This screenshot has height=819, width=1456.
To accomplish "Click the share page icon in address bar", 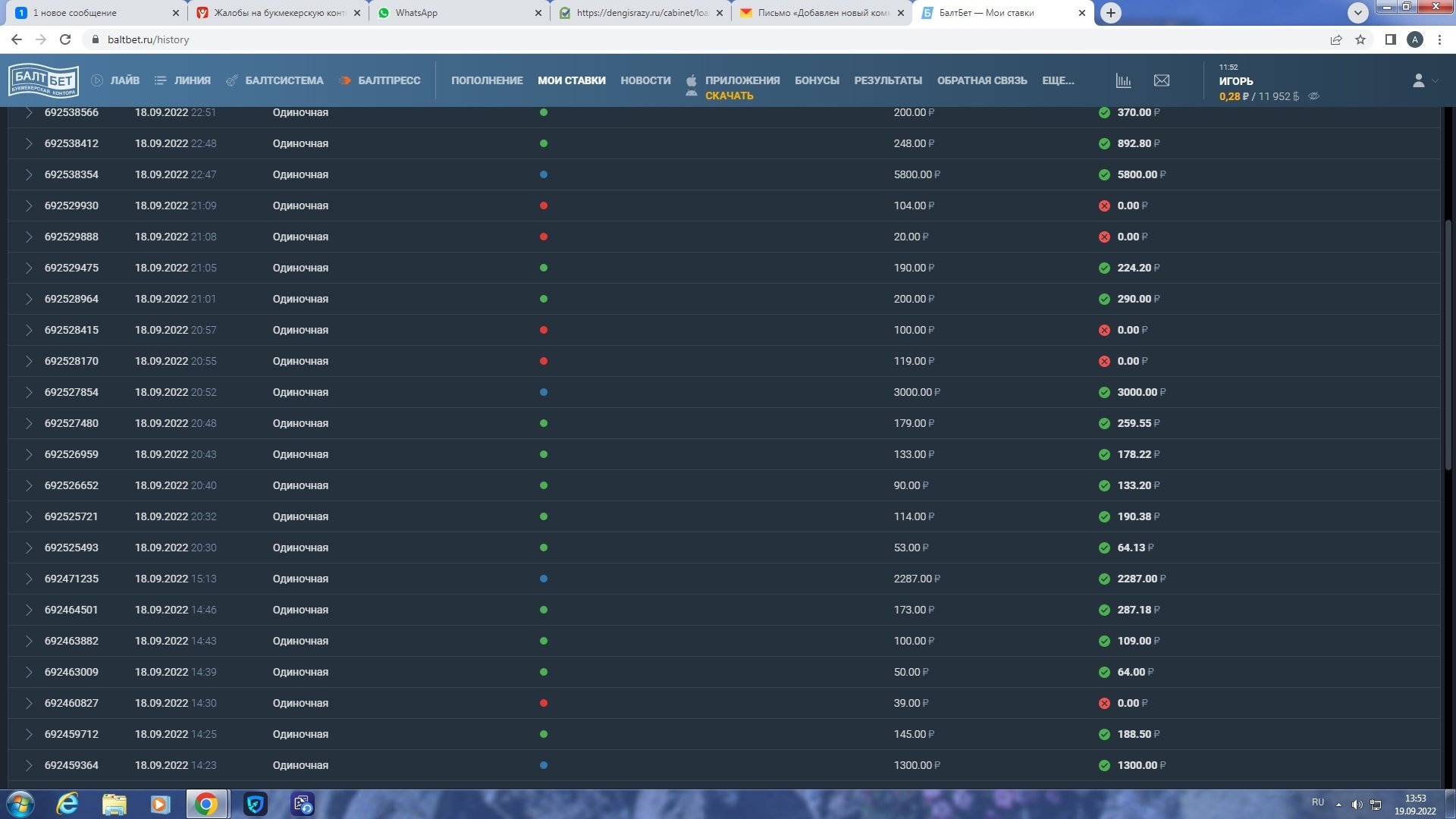I will click(1336, 39).
